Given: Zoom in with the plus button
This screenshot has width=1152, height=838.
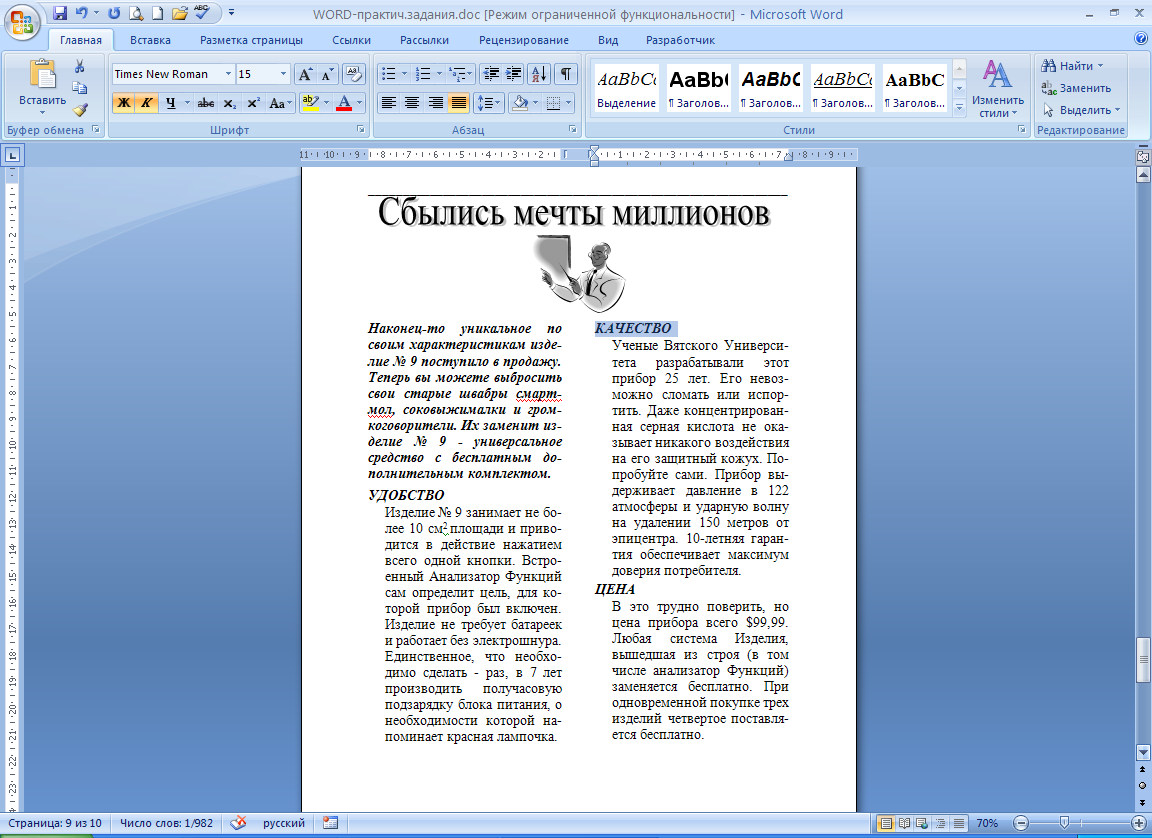Looking at the screenshot, I should [x=1139, y=823].
